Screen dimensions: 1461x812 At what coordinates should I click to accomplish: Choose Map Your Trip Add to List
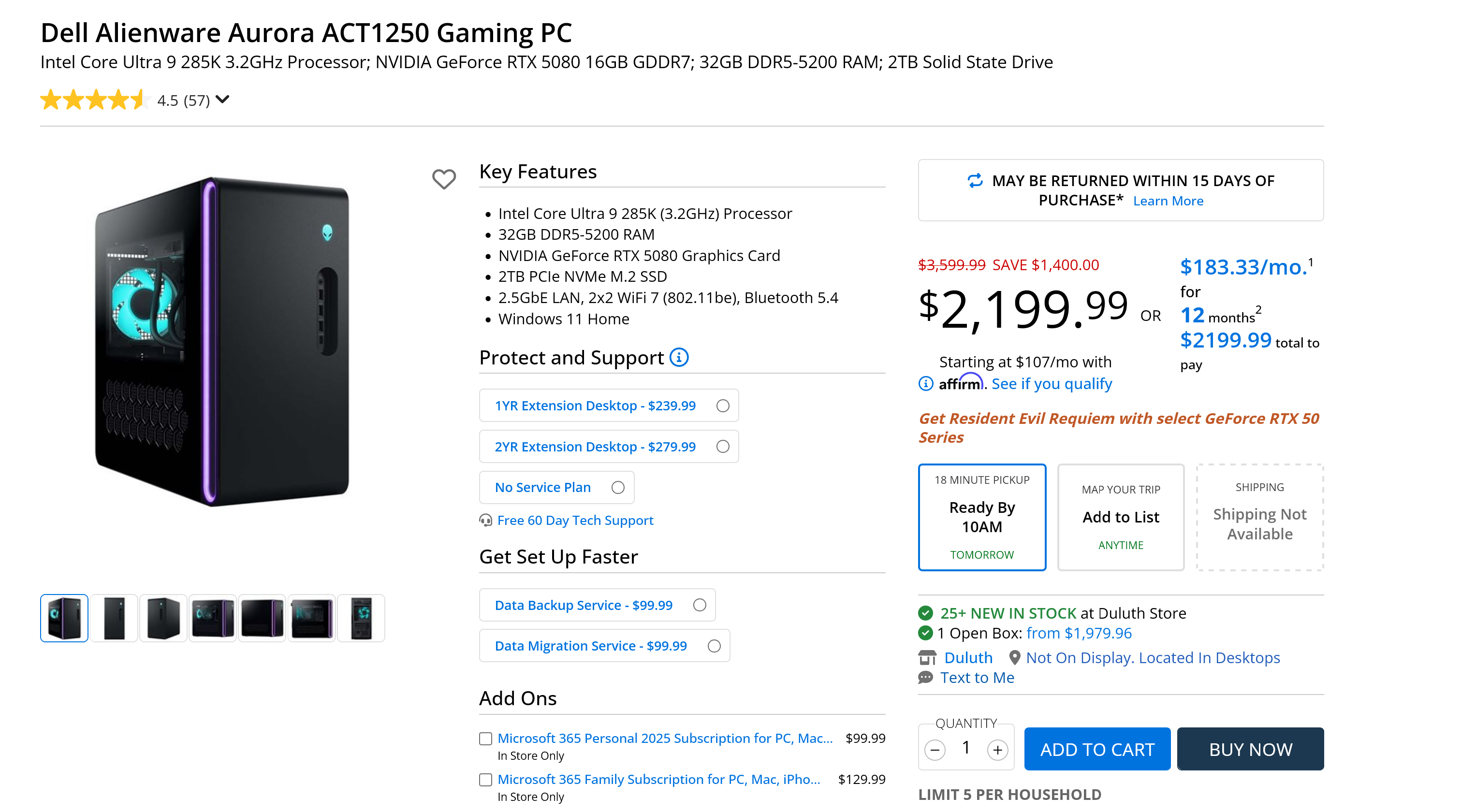click(1121, 517)
